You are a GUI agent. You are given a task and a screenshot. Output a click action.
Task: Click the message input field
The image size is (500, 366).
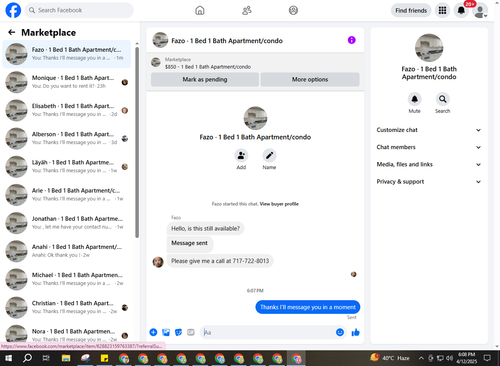(268, 332)
